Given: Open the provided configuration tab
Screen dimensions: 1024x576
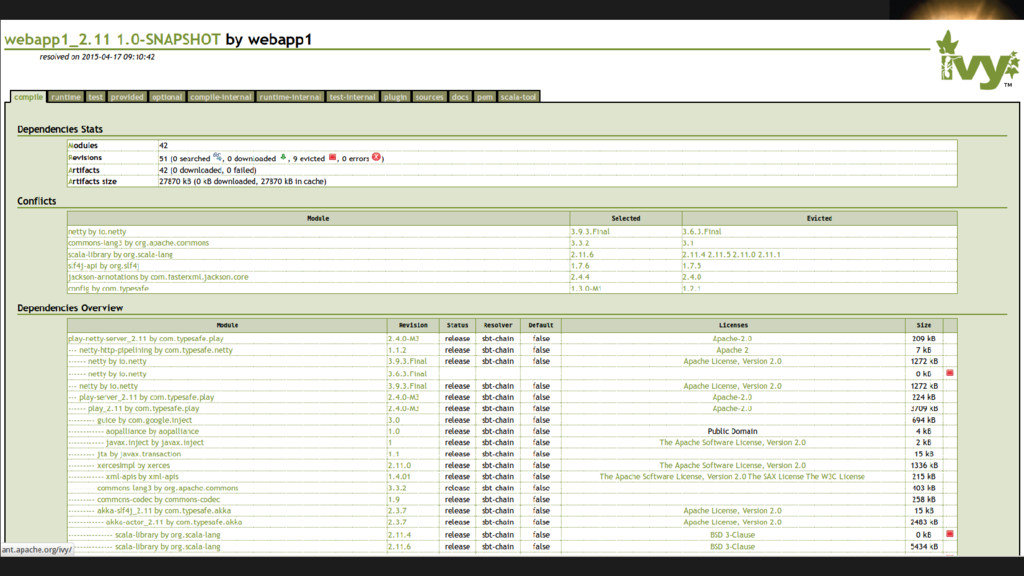Looking at the screenshot, I should [127, 97].
